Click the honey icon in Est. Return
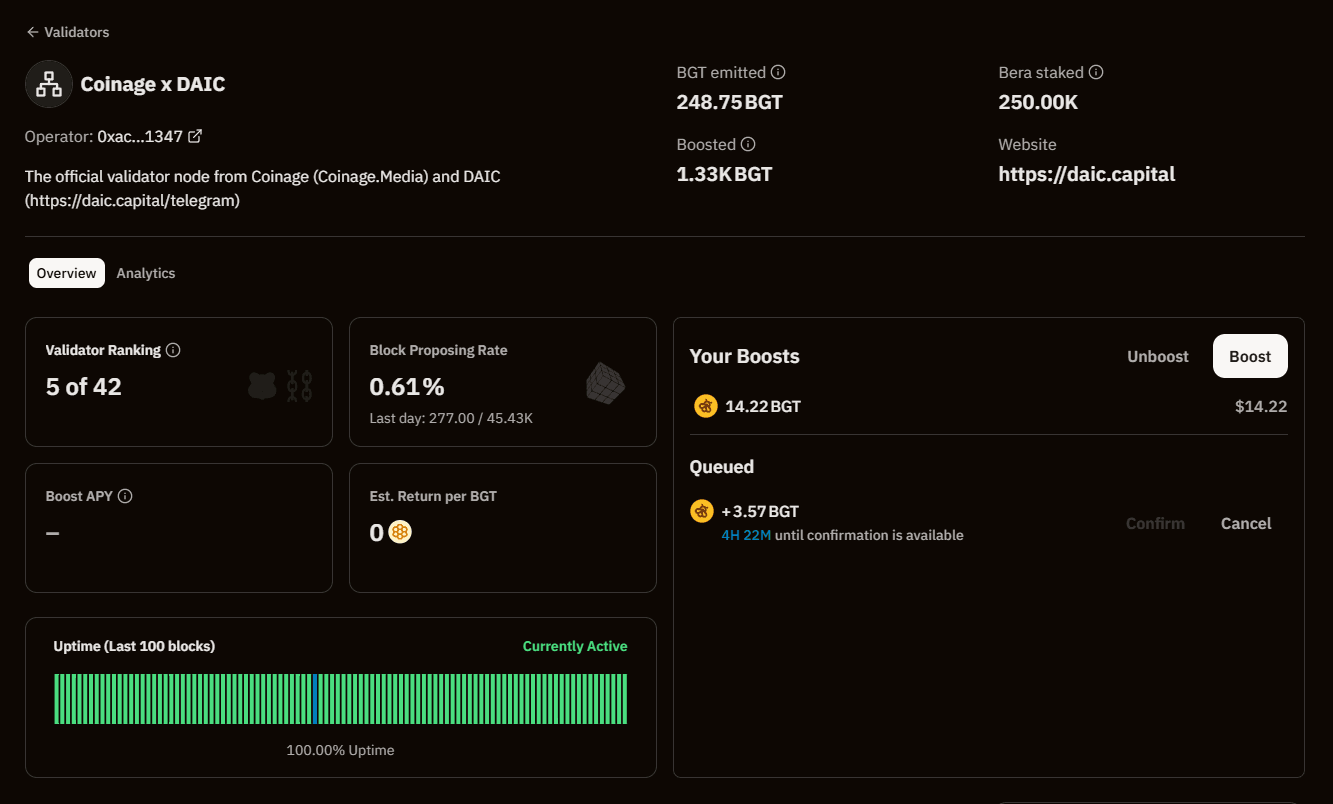1333x804 pixels. [400, 532]
